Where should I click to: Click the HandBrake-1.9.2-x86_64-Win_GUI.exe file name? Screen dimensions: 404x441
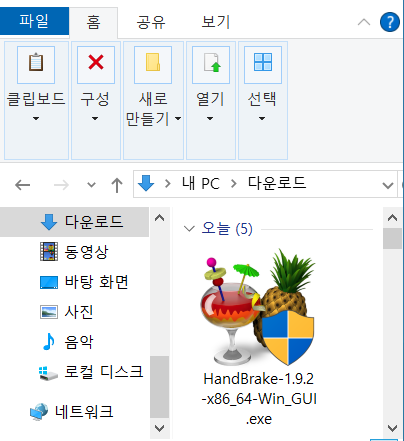pos(259,399)
